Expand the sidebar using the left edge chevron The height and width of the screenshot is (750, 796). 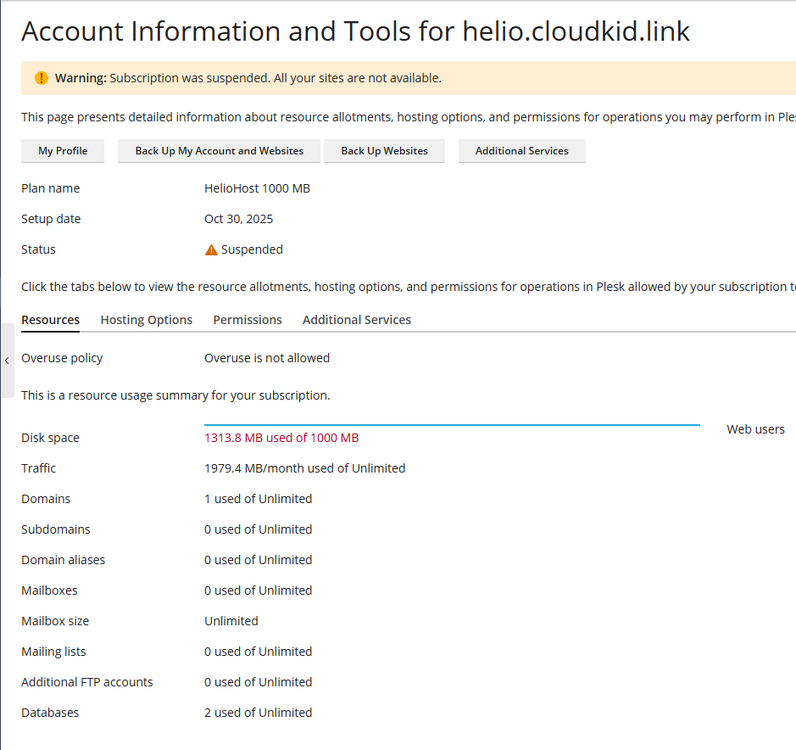click(x=7, y=360)
